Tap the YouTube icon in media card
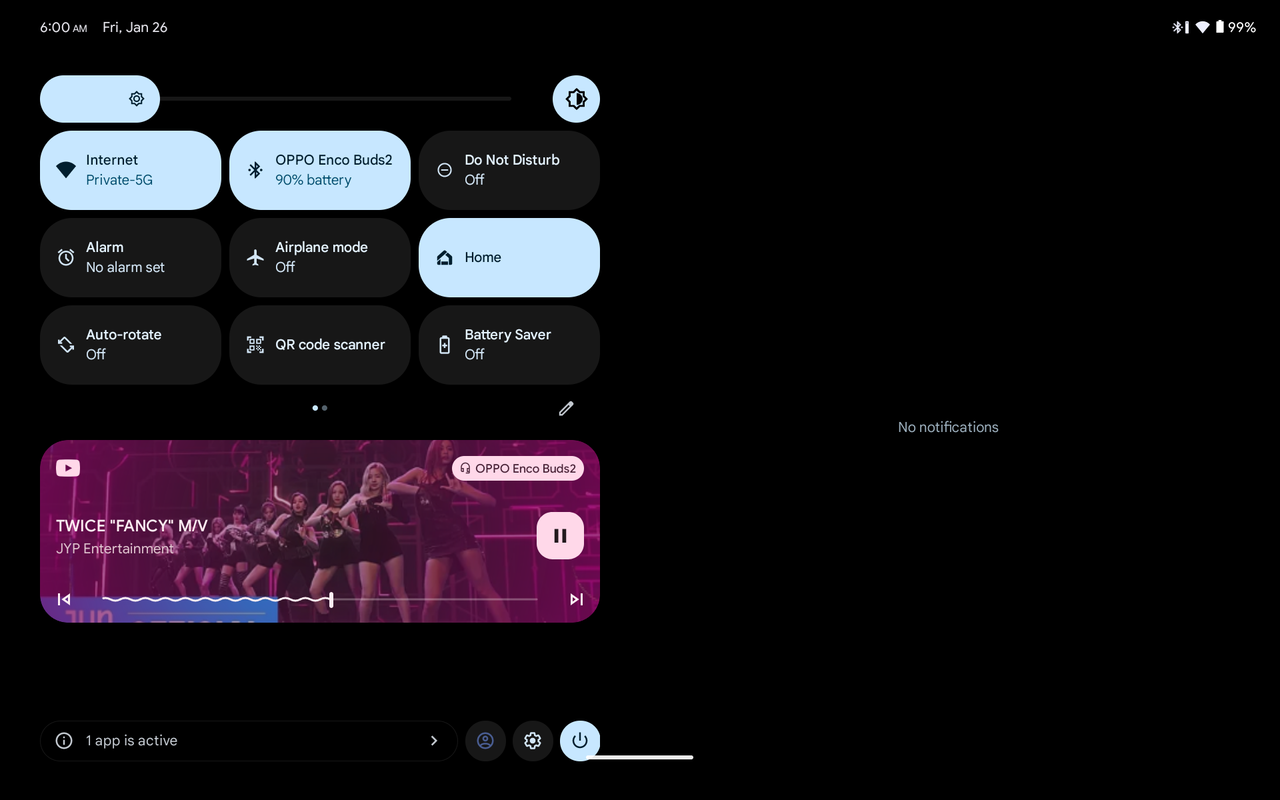This screenshot has width=1280, height=800. coord(68,468)
